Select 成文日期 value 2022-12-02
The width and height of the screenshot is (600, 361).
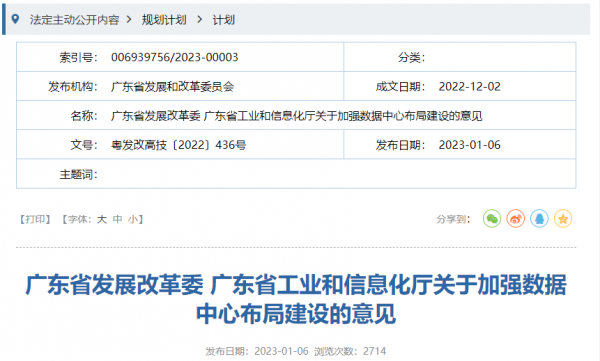click(x=470, y=87)
